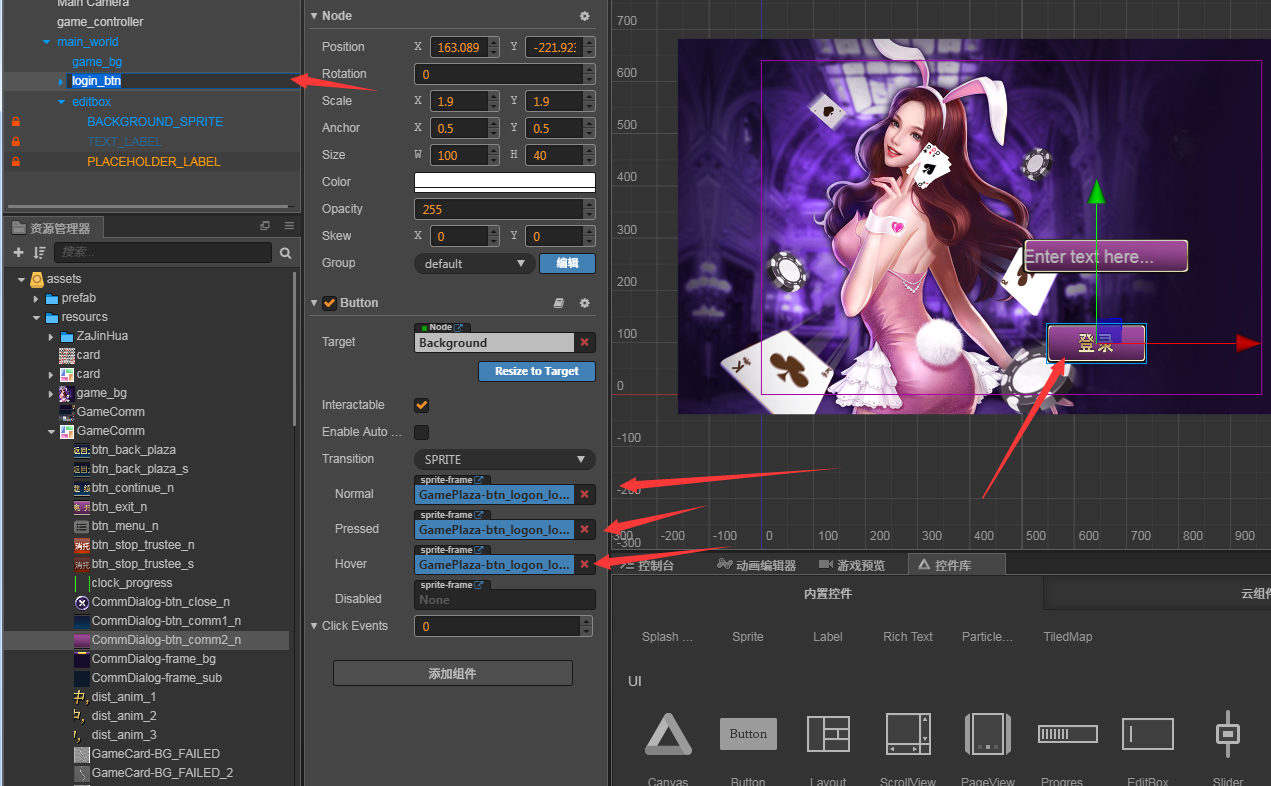The width and height of the screenshot is (1271, 786).
Task: Select the CommDialog-btn_close_n asset
Action: pyautogui.click(x=161, y=602)
